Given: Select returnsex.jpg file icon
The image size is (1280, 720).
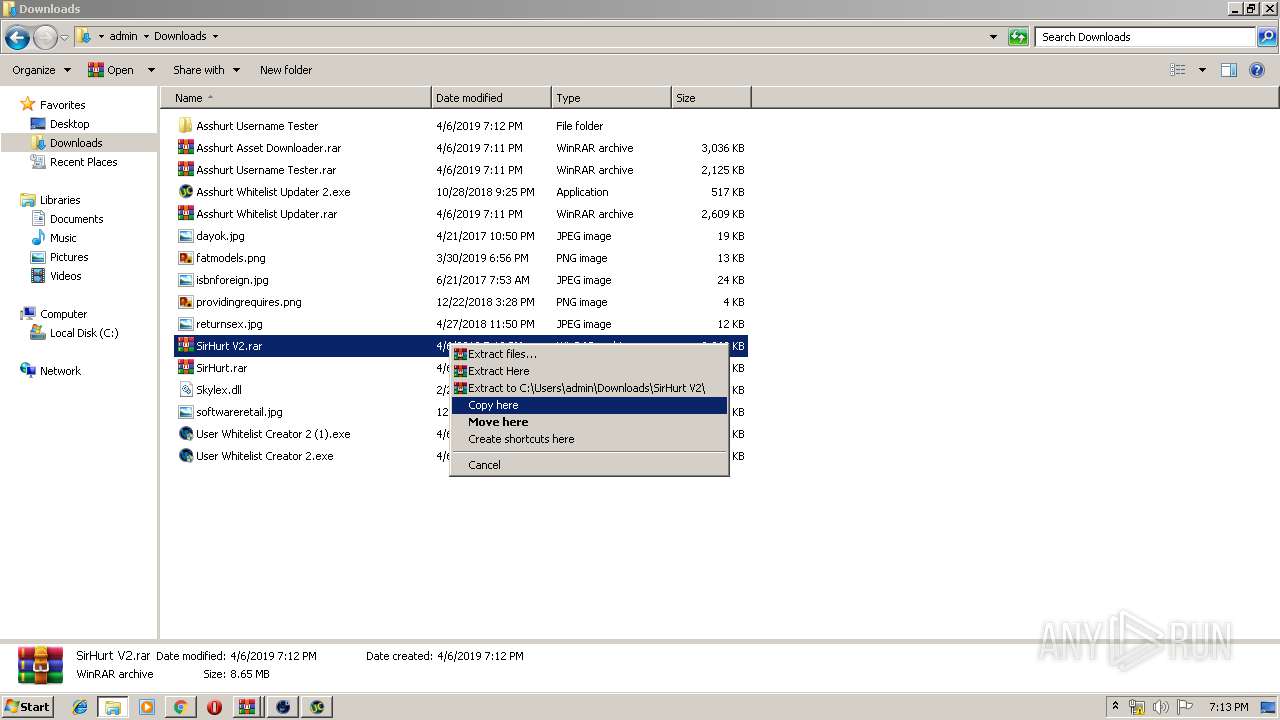Looking at the screenshot, I should [185, 324].
